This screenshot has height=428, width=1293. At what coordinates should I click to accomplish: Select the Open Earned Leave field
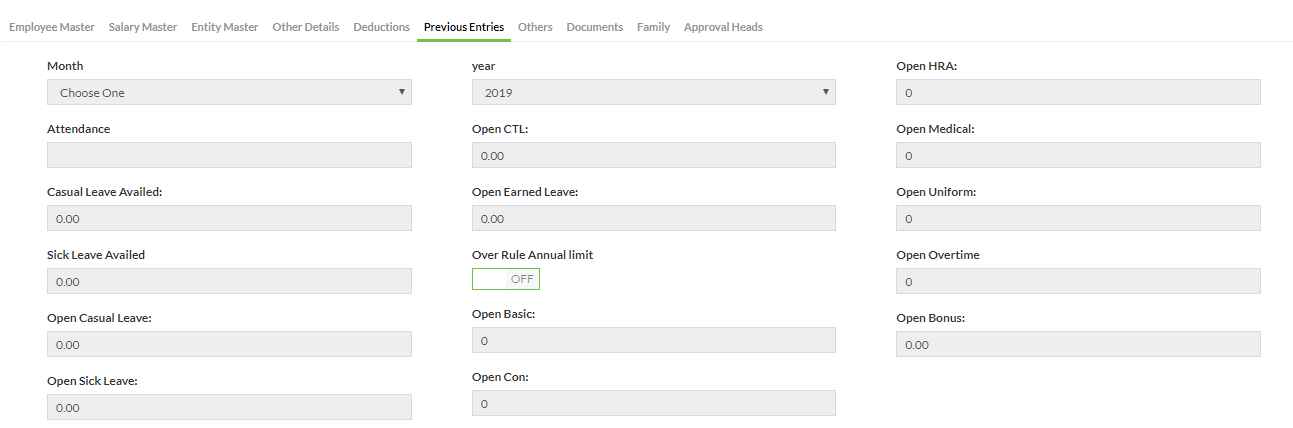[x=654, y=218]
